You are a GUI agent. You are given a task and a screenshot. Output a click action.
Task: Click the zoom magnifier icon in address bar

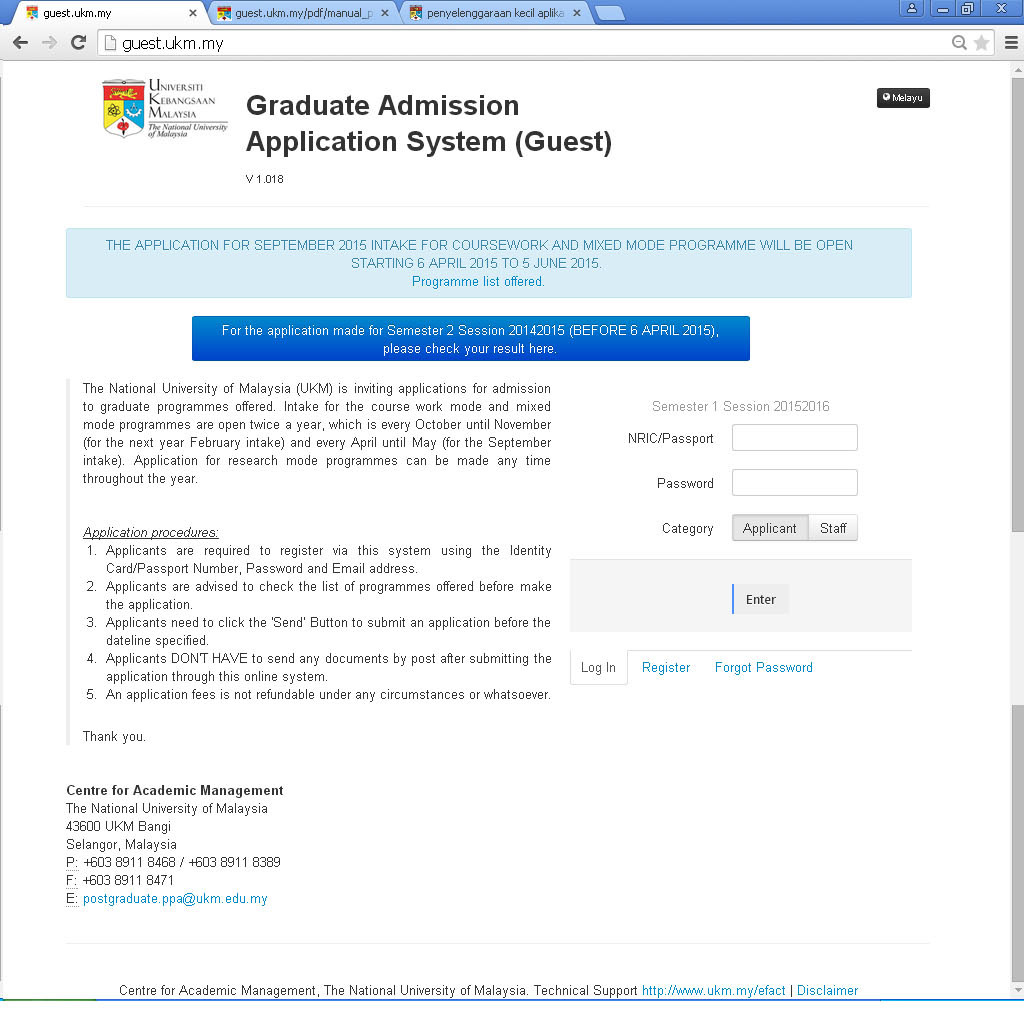(x=959, y=43)
